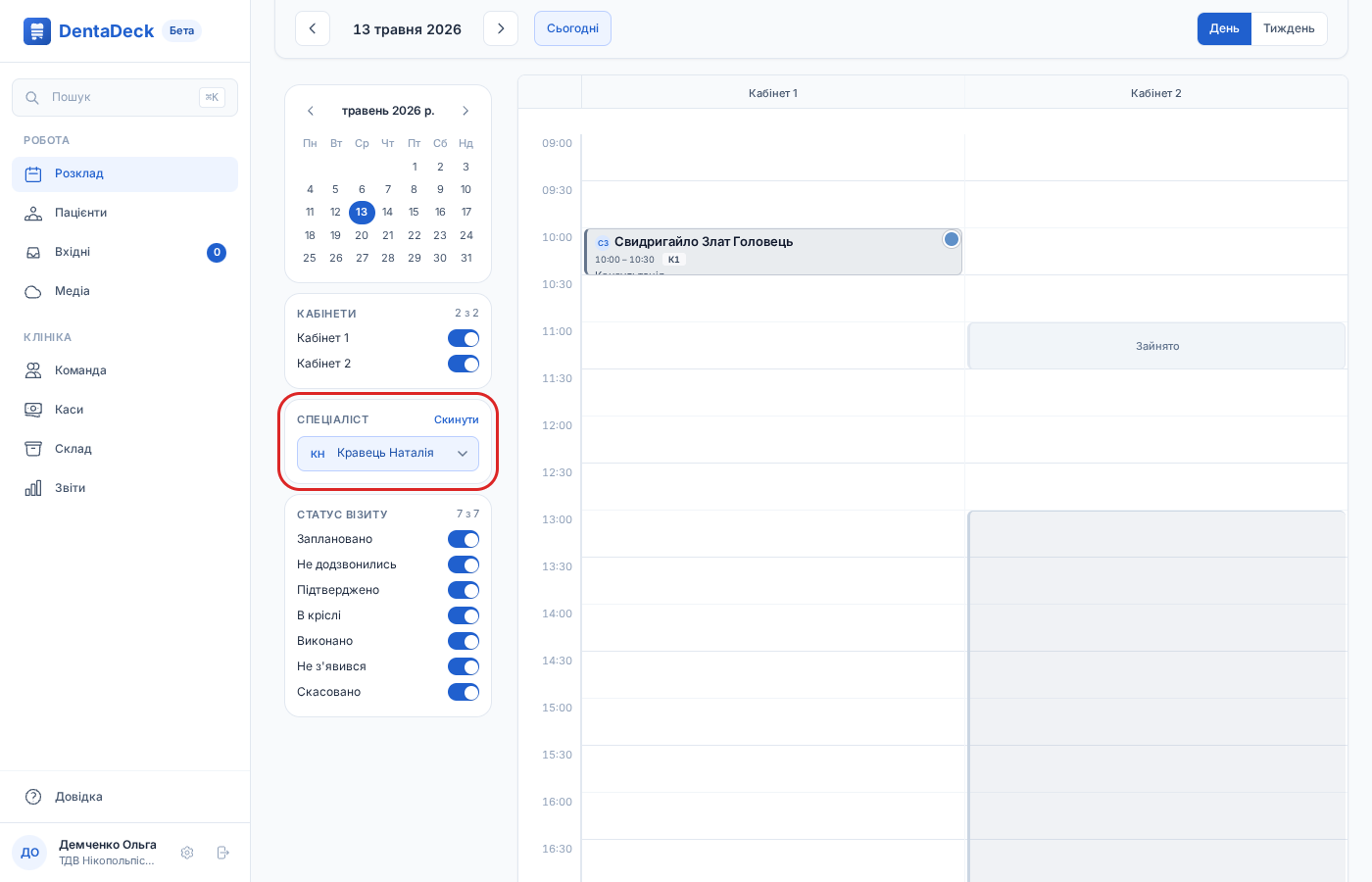This screenshot has width=1372, height=882.
Task: Open Вхідні inbox icon in sidebar
Action: coord(33,253)
